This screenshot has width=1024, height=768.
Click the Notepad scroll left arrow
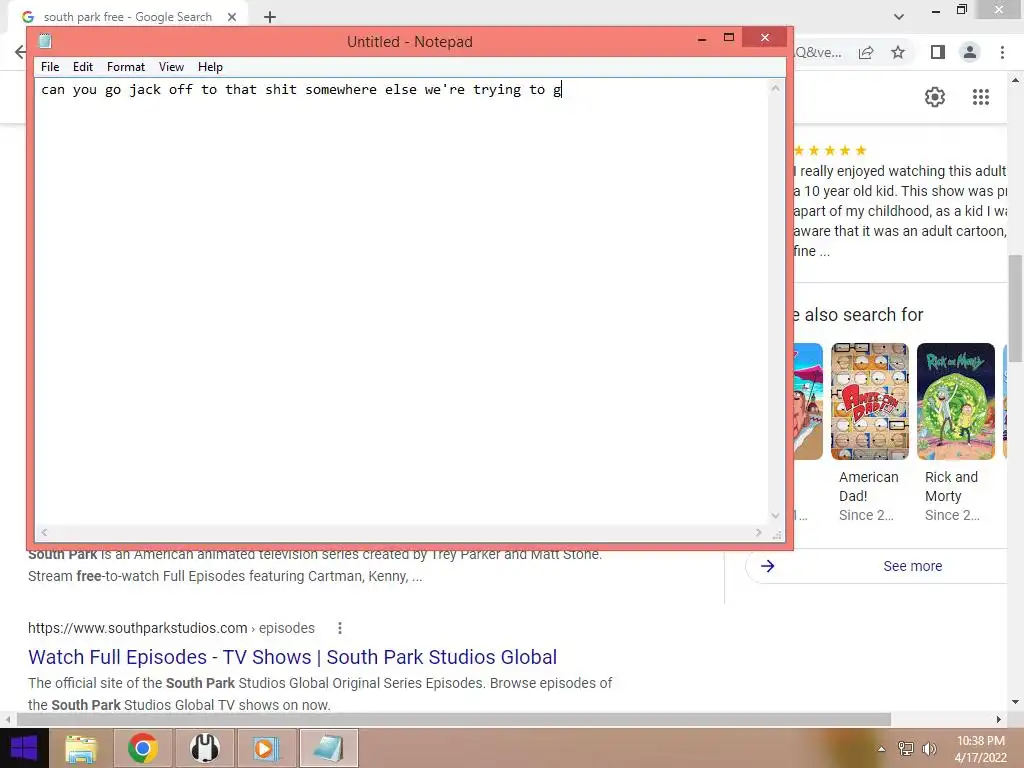pyautogui.click(x=44, y=532)
